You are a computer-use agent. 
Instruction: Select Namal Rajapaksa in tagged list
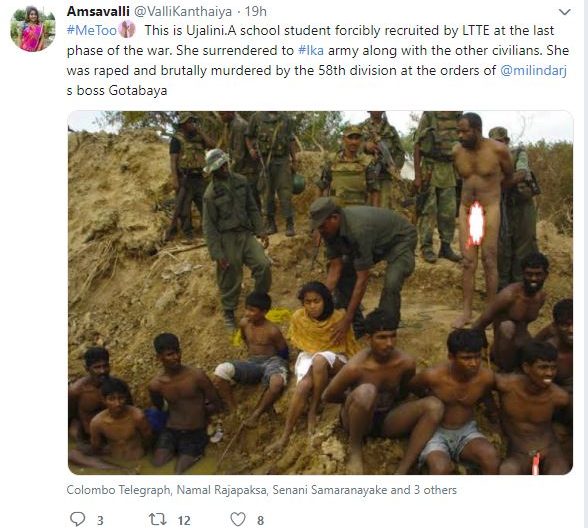[221, 490]
